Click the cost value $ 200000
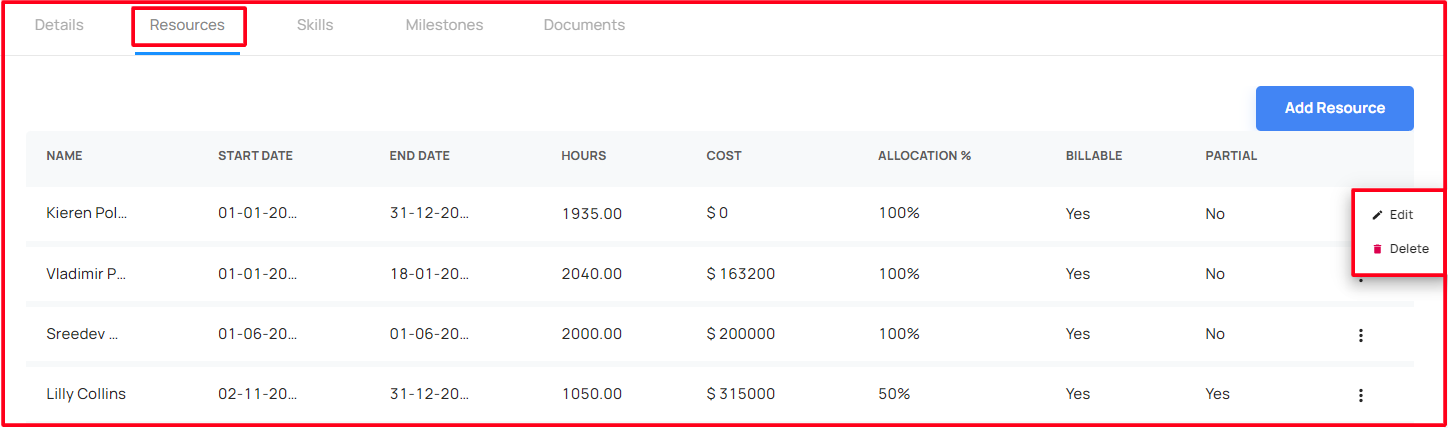Image resolution: width=1448 pixels, height=428 pixels. pyautogui.click(x=740, y=334)
